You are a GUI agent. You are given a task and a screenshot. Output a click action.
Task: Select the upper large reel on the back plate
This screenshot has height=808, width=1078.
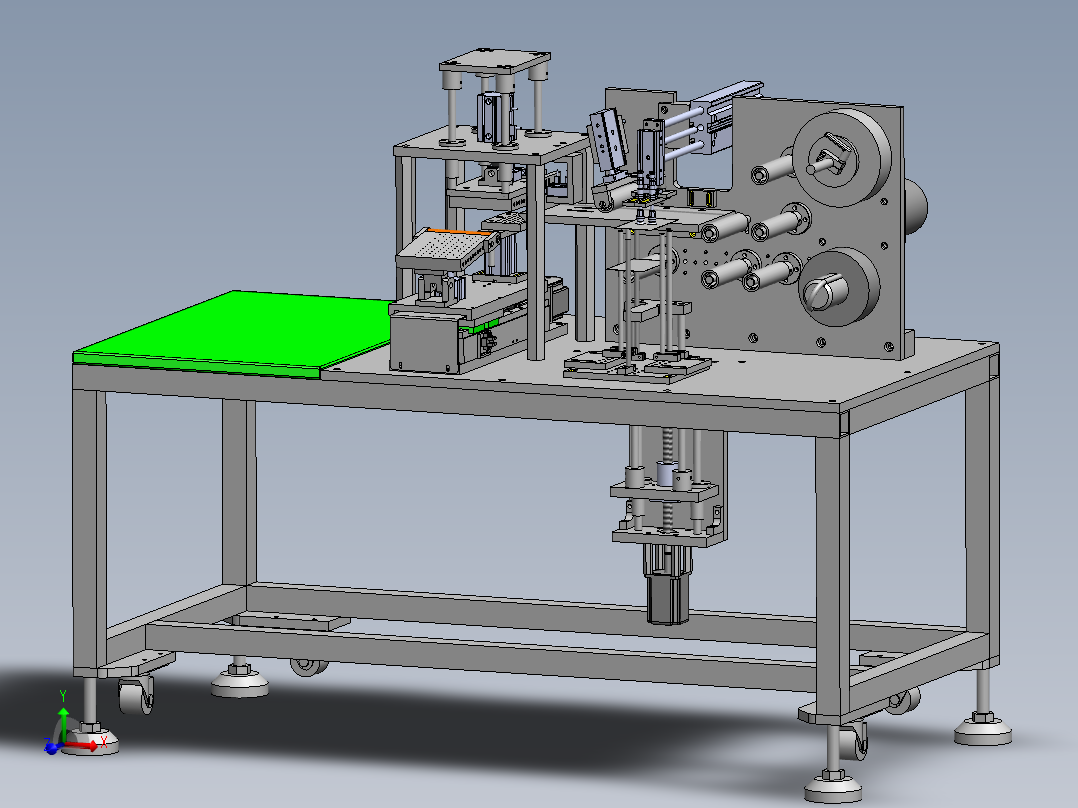840,157
